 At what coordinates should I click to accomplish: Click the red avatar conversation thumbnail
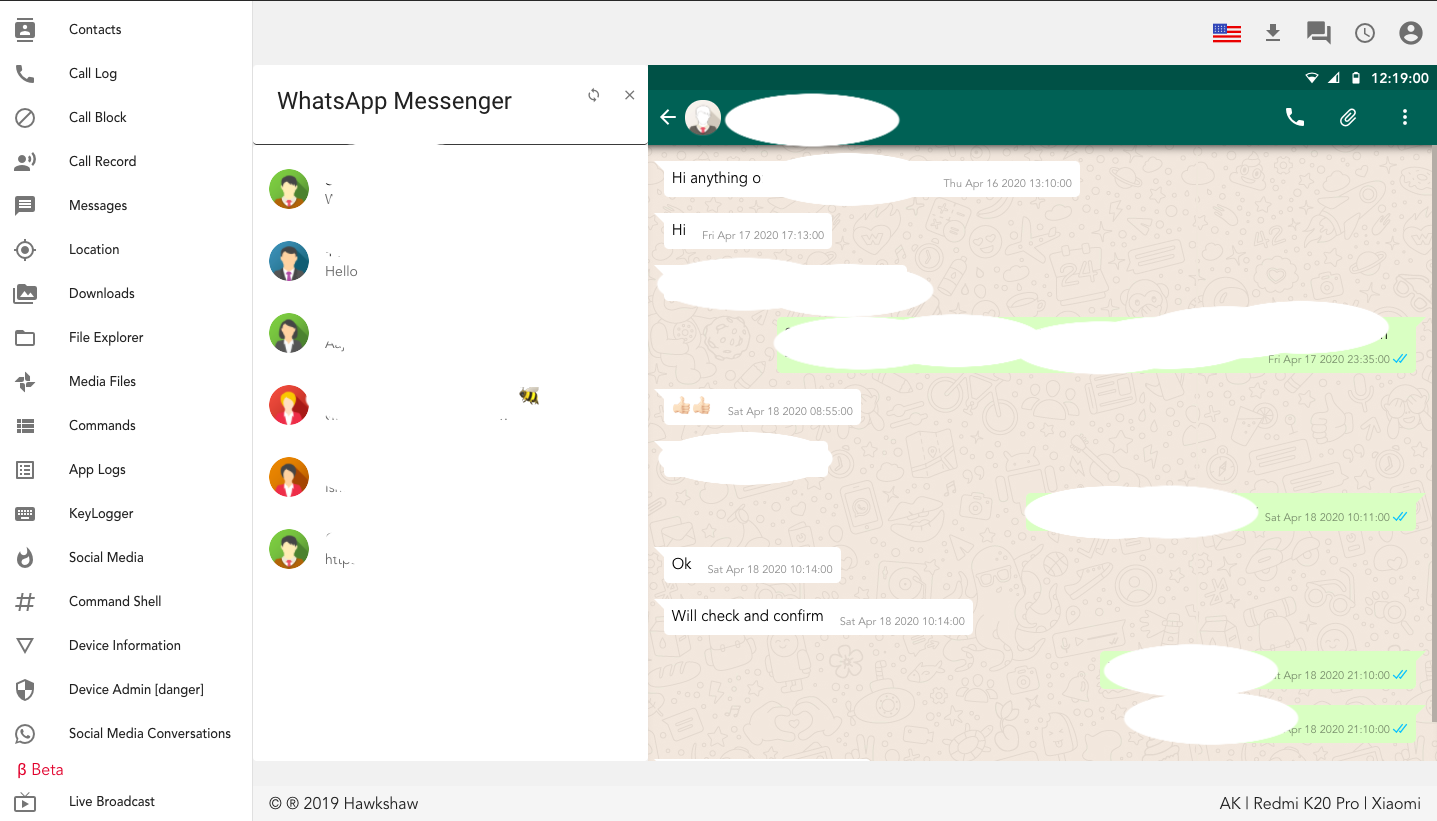click(289, 405)
